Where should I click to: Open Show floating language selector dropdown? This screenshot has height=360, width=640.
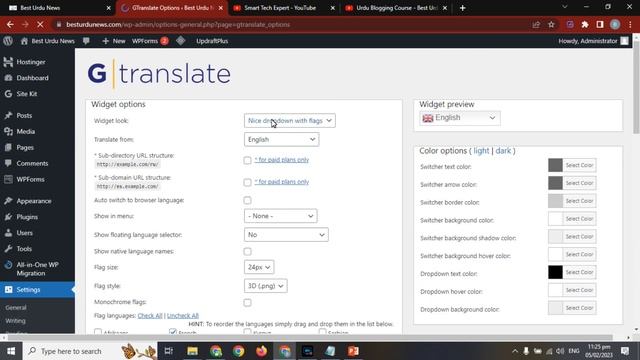tap(286, 235)
